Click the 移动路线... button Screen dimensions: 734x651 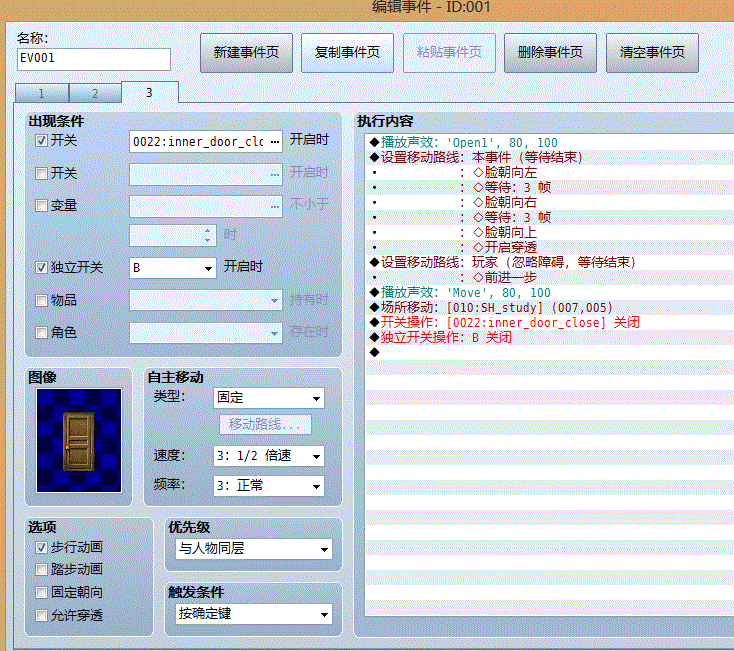265,424
